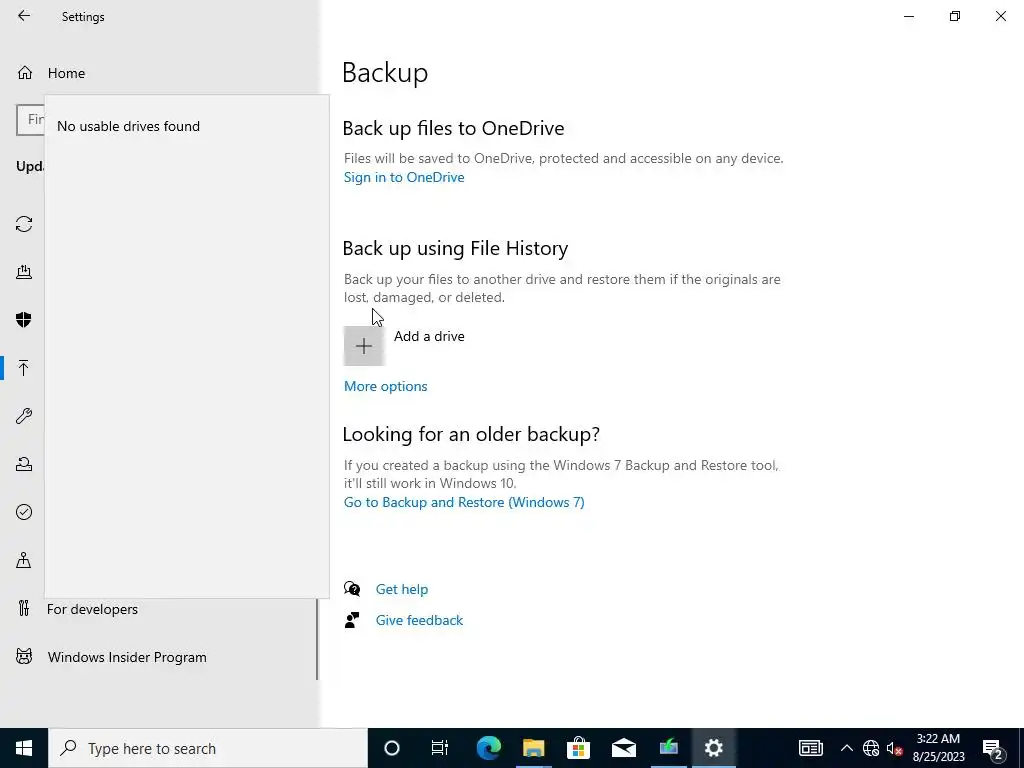1024x768 pixels.
Task: Show hidden system tray icons
Action: 846,748
